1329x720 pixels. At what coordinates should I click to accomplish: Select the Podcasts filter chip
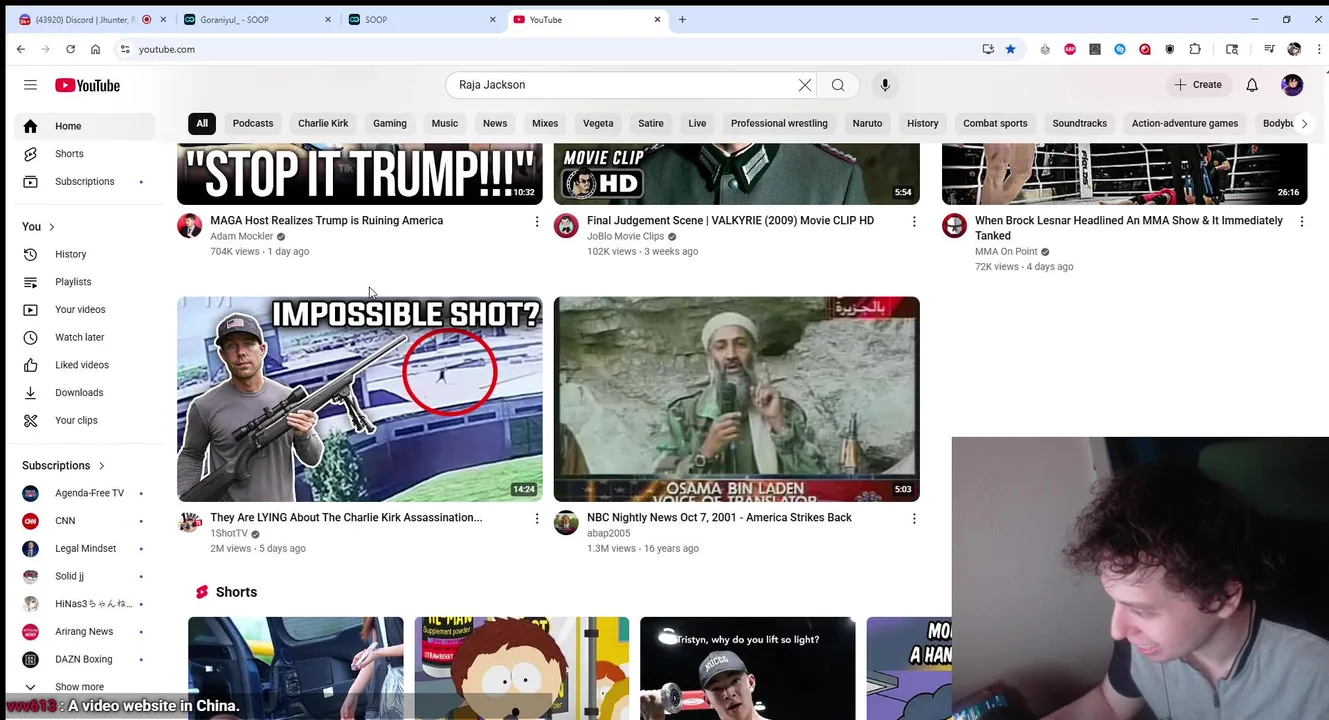click(253, 124)
